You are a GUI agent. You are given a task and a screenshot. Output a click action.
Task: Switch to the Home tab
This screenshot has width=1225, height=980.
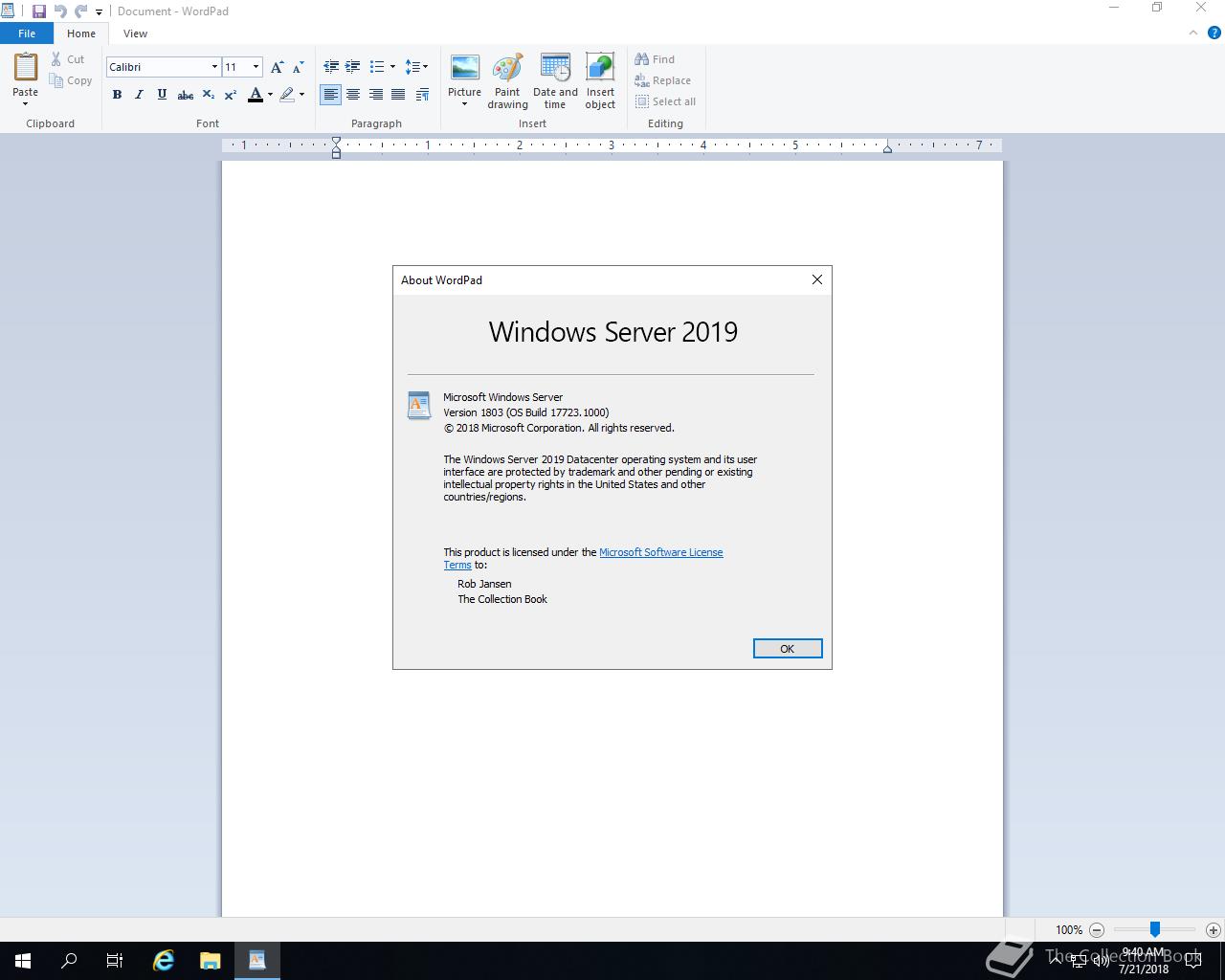coord(81,33)
